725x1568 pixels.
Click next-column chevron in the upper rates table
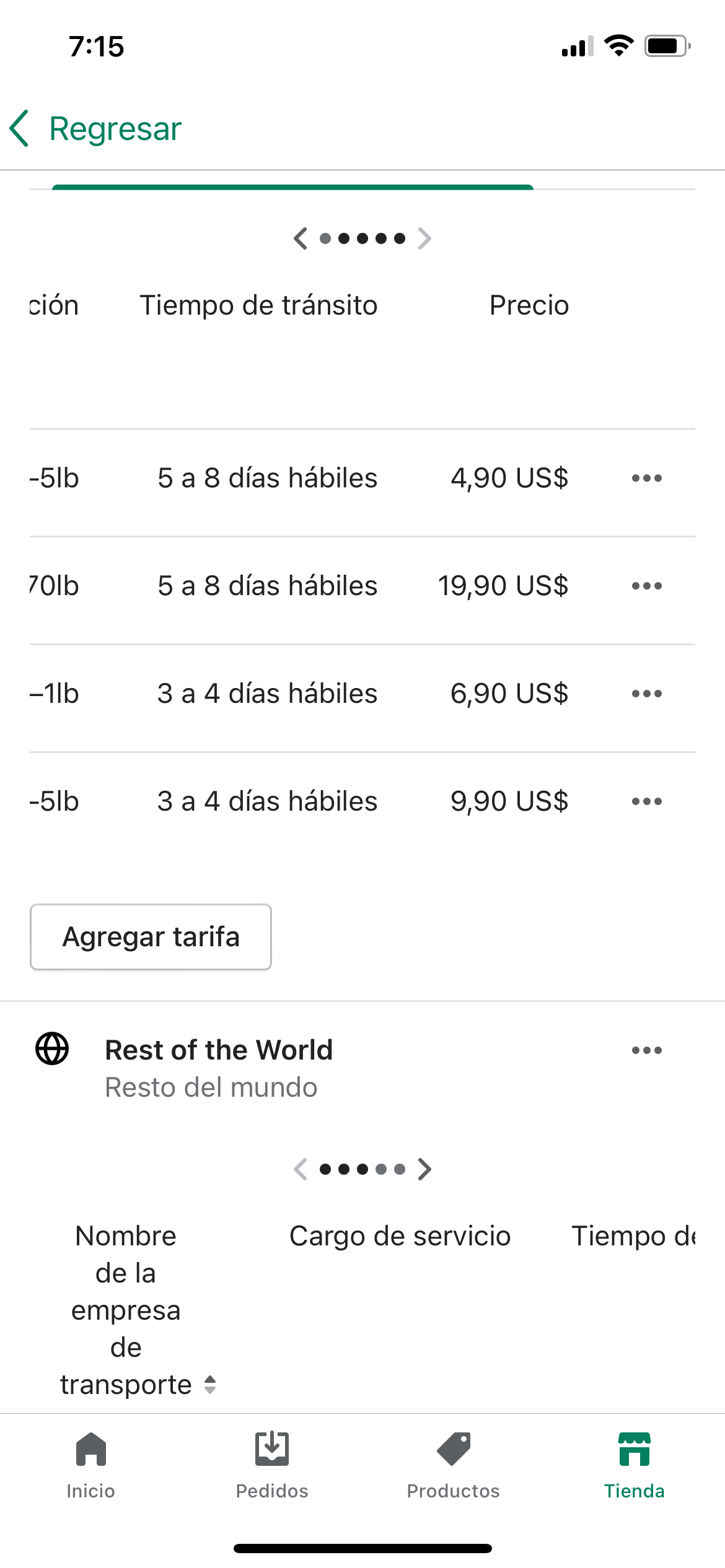424,238
